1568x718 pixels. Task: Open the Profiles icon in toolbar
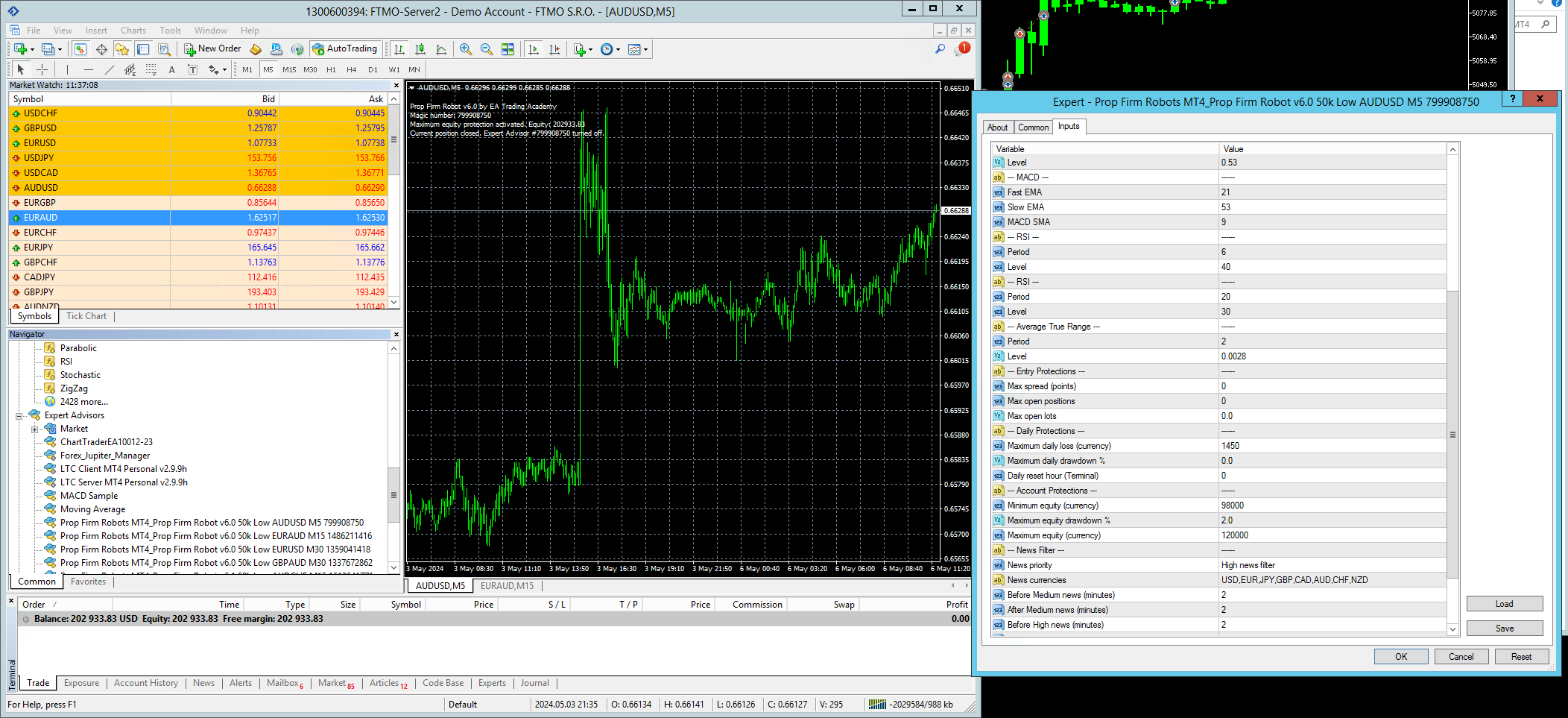[x=48, y=49]
